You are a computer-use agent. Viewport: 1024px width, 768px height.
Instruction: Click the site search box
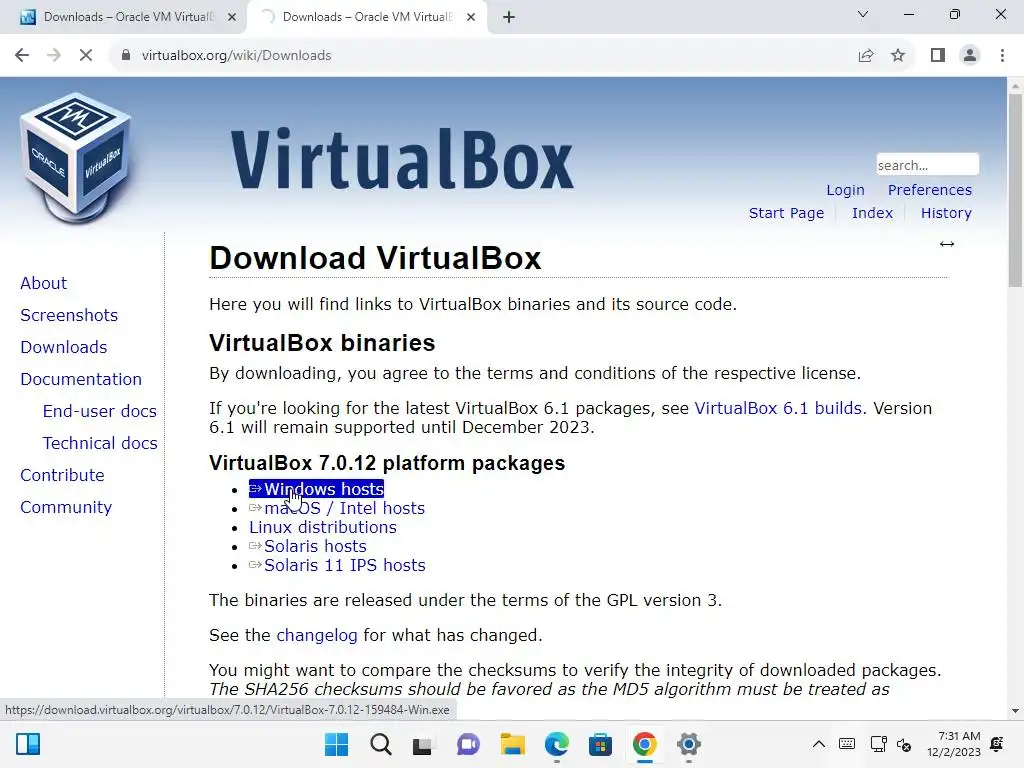pyautogui.click(x=927, y=165)
